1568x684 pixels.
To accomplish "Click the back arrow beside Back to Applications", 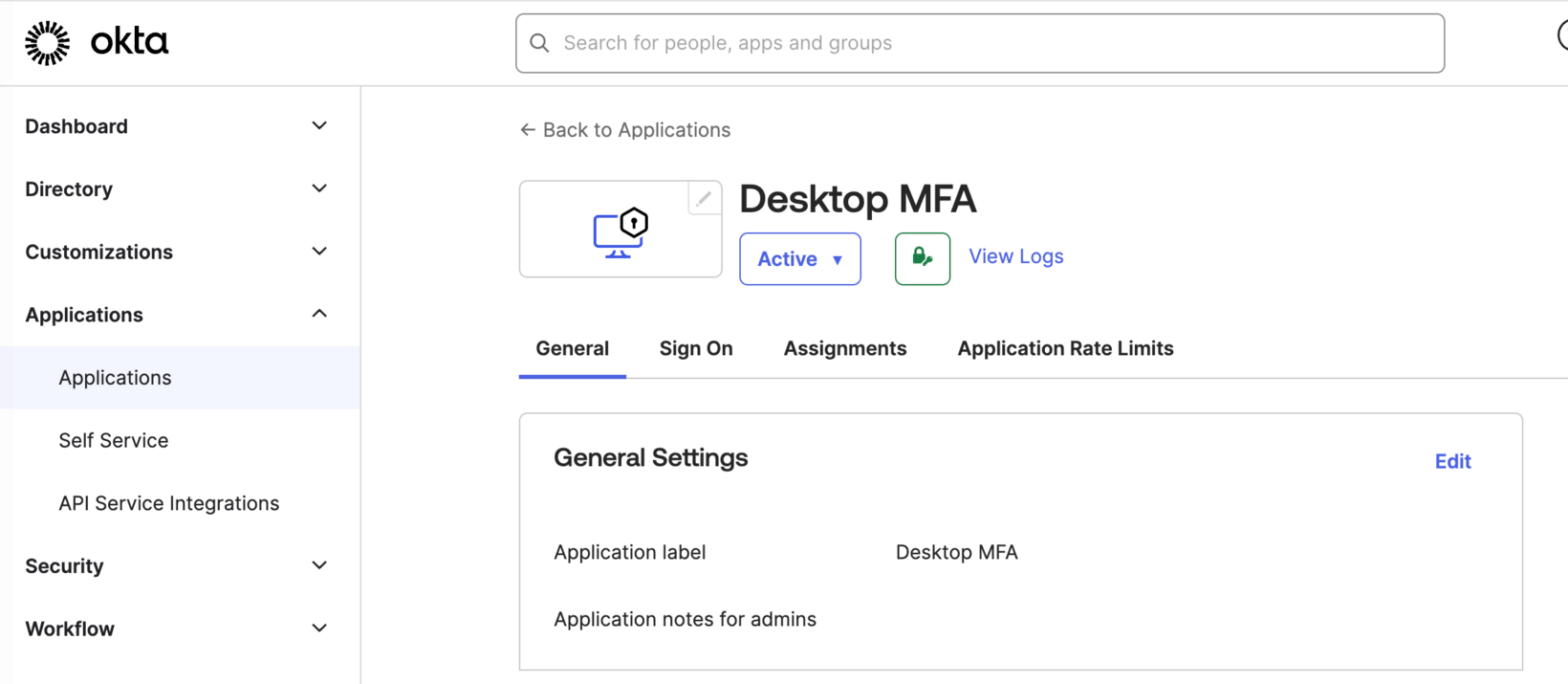I will click(x=527, y=130).
